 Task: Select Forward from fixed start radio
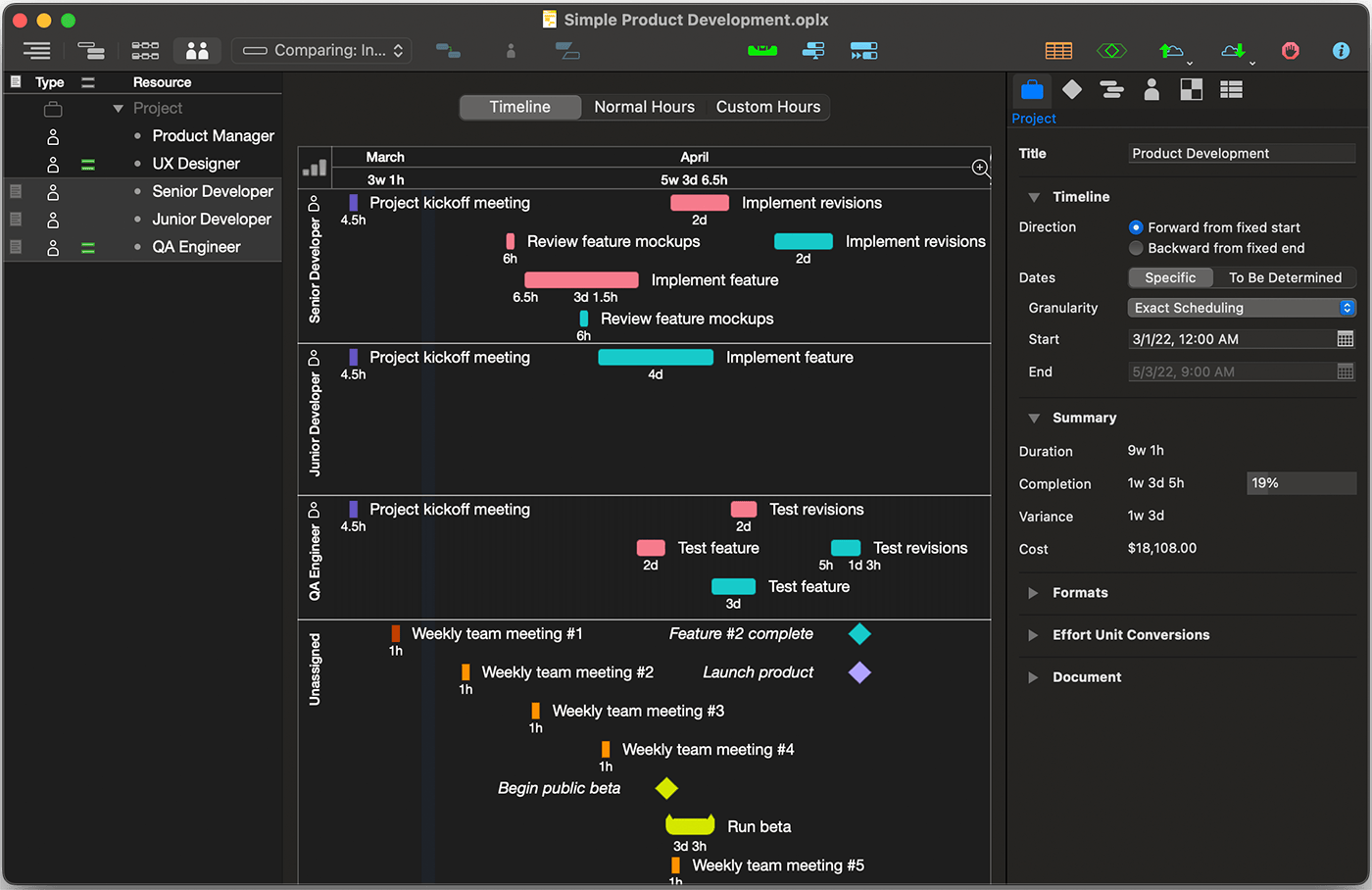[1136, 227]
